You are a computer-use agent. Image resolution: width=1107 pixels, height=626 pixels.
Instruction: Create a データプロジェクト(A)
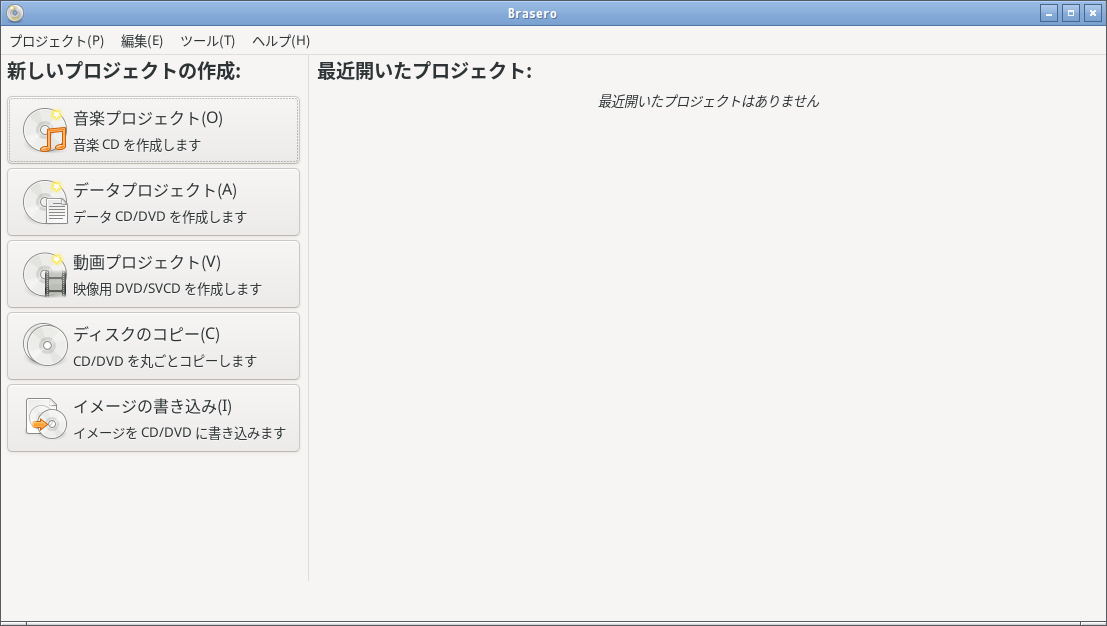click(x=153, y=203)
